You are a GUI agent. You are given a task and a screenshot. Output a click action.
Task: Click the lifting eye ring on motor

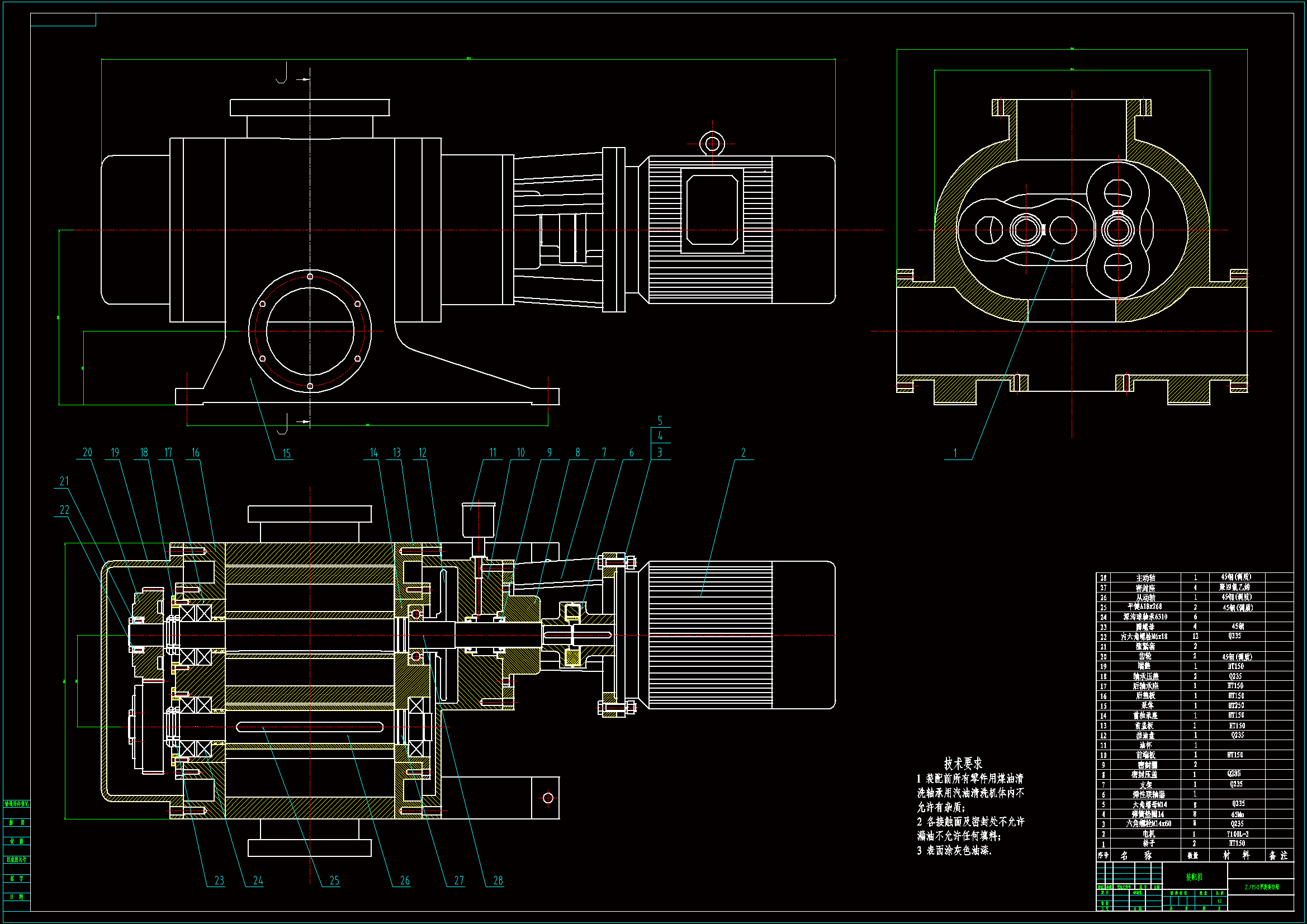(712, 144)
